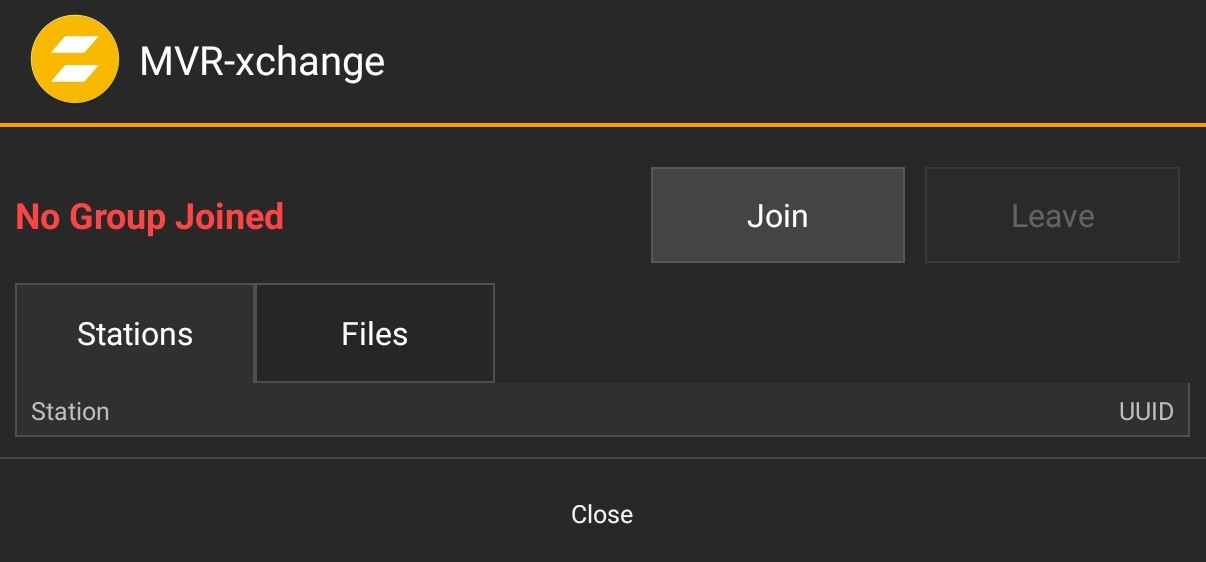This screenshot has height=562, width=1206.
Task: Click the UUID column header
Action: click(x=1146, y=412)
